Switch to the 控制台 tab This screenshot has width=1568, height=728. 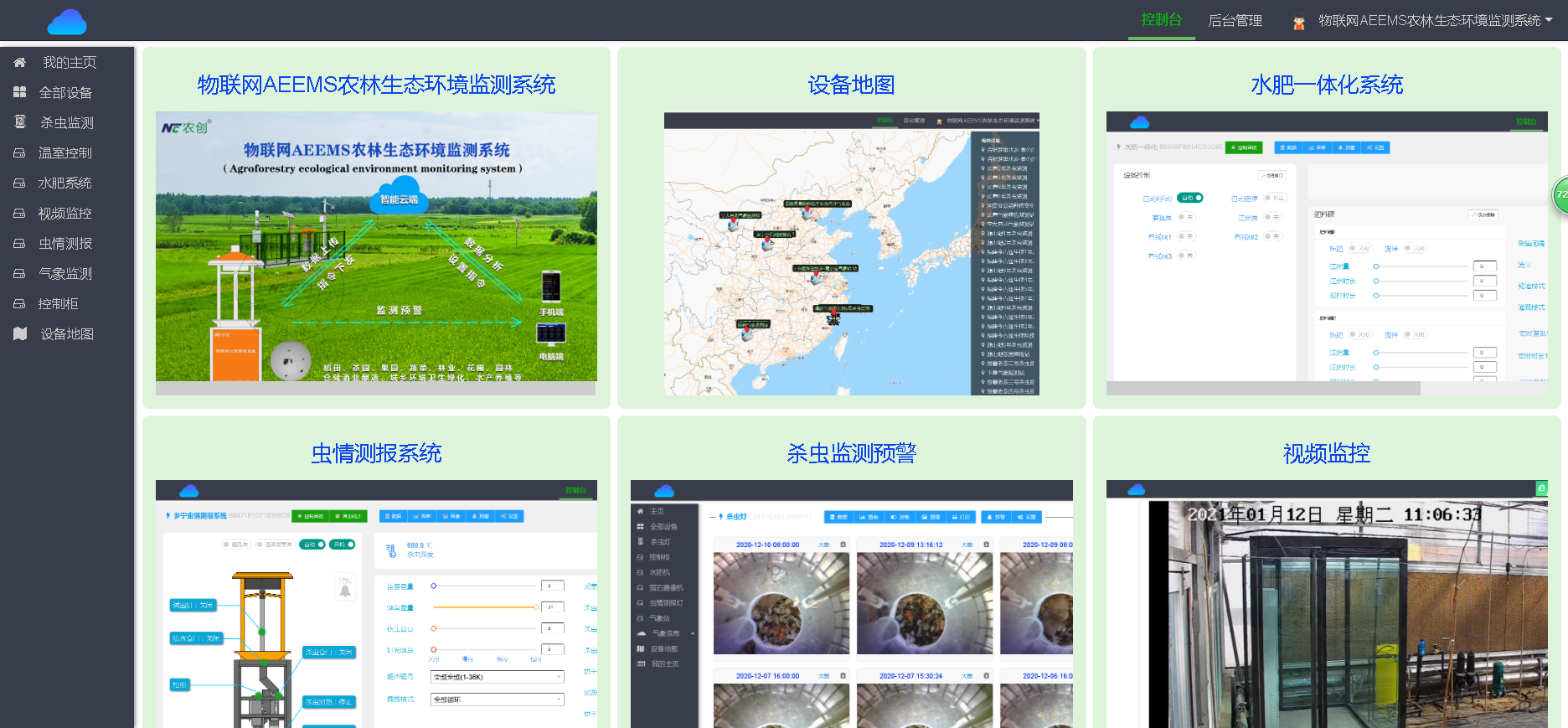tap(1161, 20)
